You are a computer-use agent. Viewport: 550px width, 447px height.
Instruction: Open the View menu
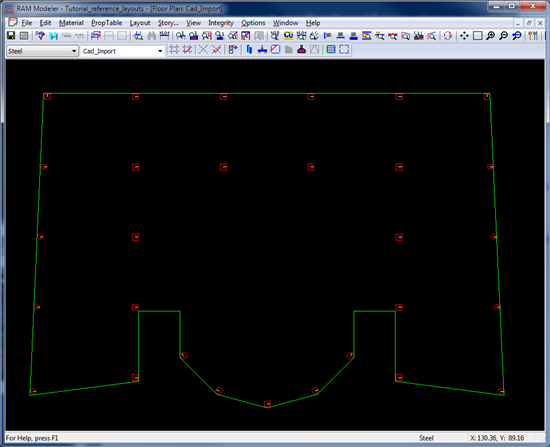coord(193,23)
